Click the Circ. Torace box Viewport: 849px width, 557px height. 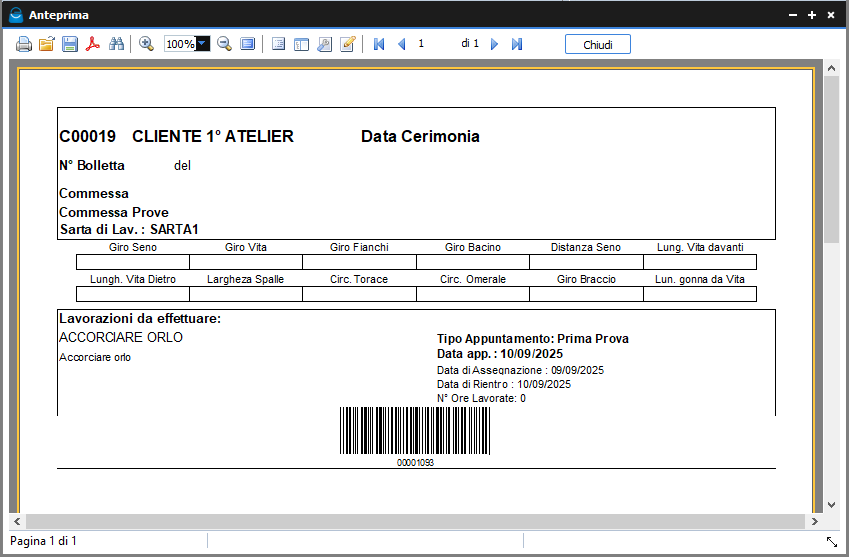point(360,294)
